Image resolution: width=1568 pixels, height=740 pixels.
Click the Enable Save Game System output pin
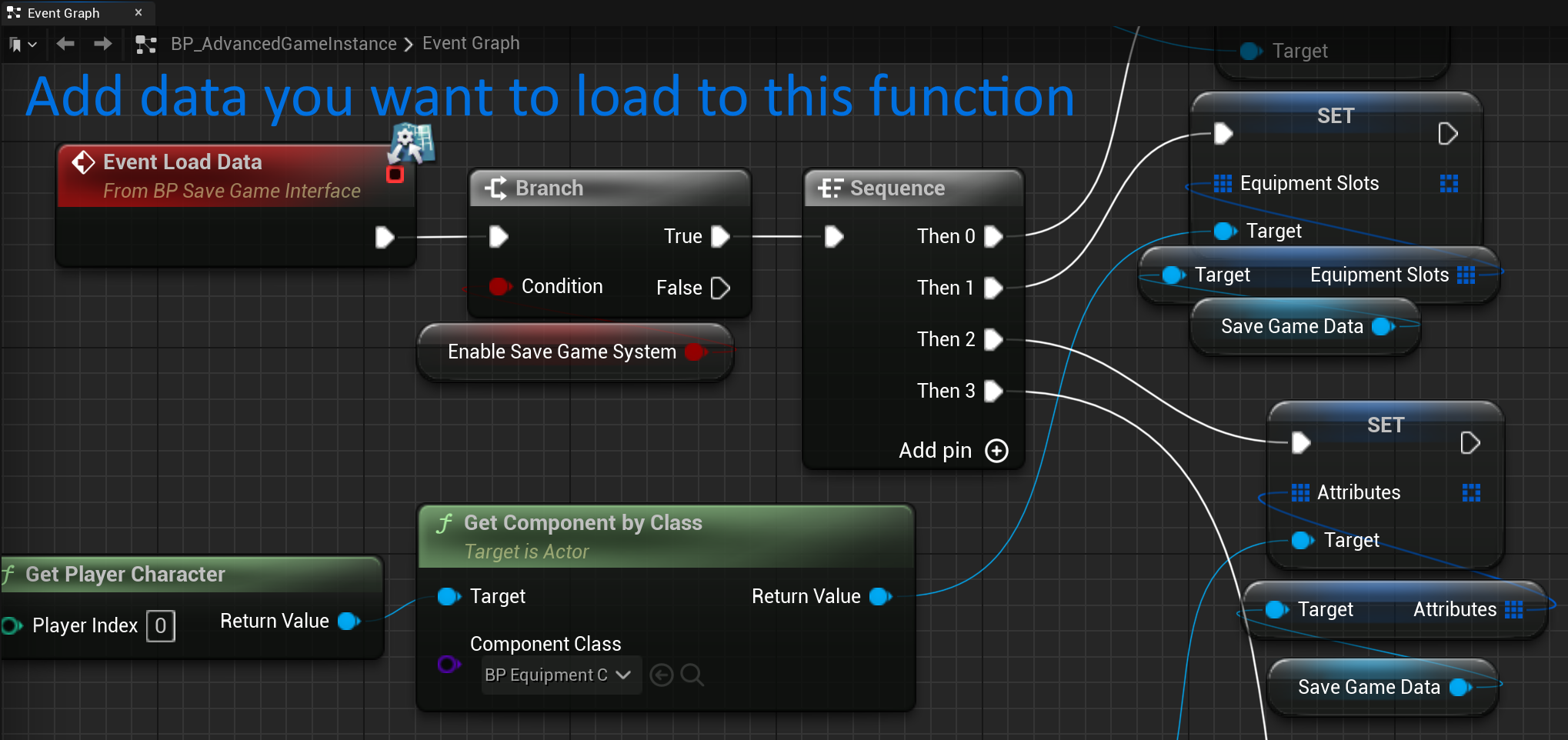pos(695,352)
